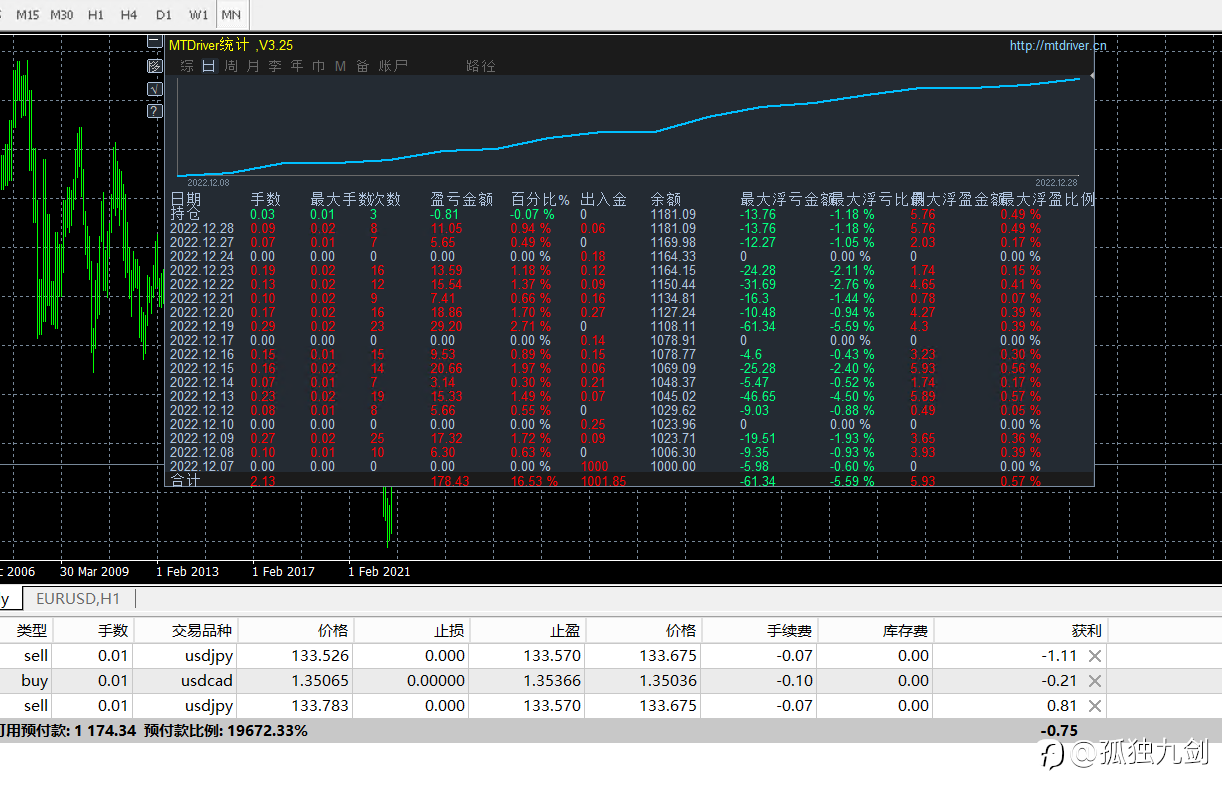Open help with the ? icon
The image size is (1222, 801).
154,111
